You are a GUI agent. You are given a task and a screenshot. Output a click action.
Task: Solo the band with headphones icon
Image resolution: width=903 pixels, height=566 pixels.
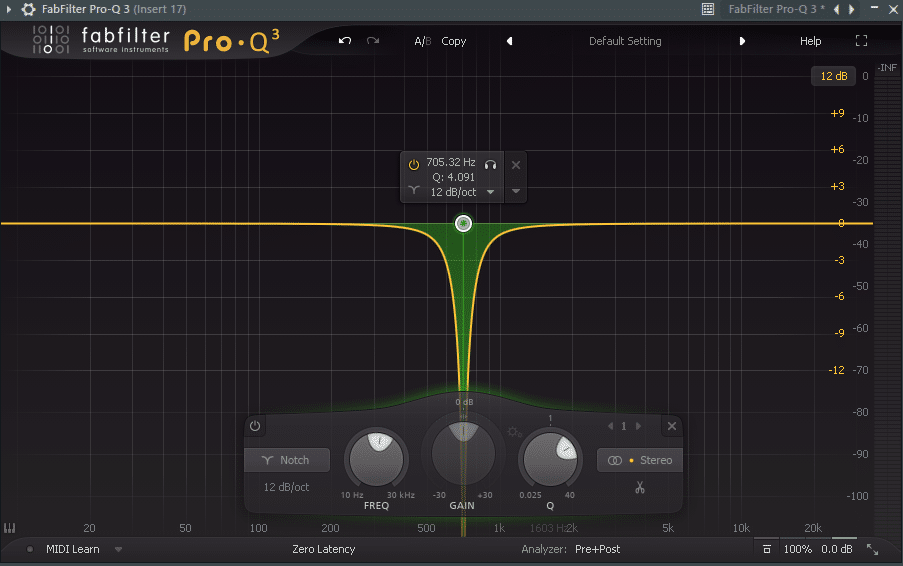click(x=491, y=165)
